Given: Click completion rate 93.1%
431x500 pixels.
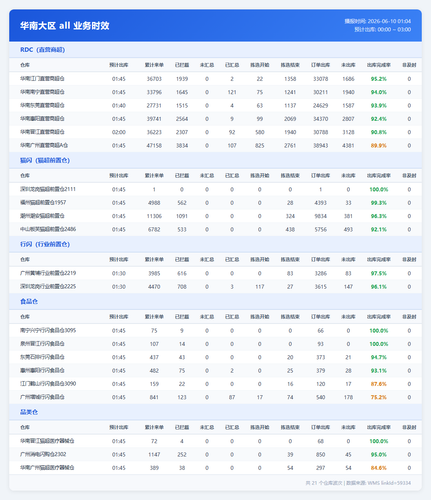Looking at the screenshot, I should 379,371.
